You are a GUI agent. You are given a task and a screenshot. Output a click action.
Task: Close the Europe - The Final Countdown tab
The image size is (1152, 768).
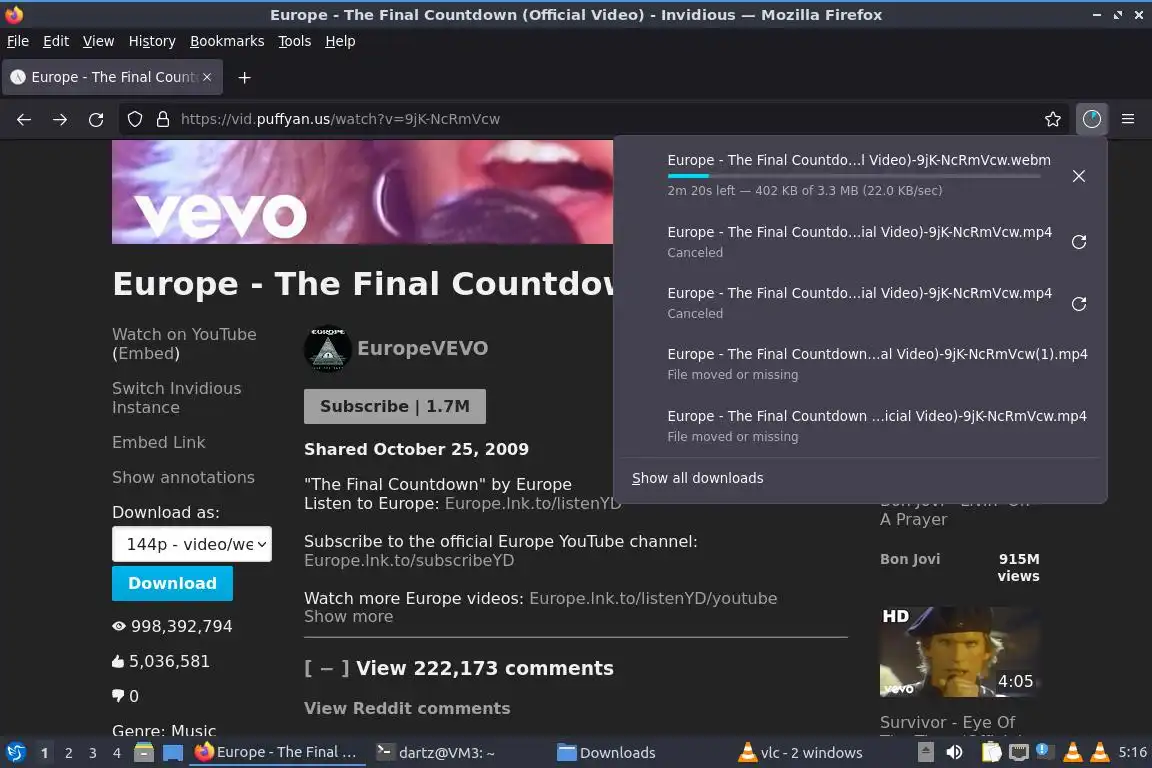pyautogui.click(x=207, y=76)
